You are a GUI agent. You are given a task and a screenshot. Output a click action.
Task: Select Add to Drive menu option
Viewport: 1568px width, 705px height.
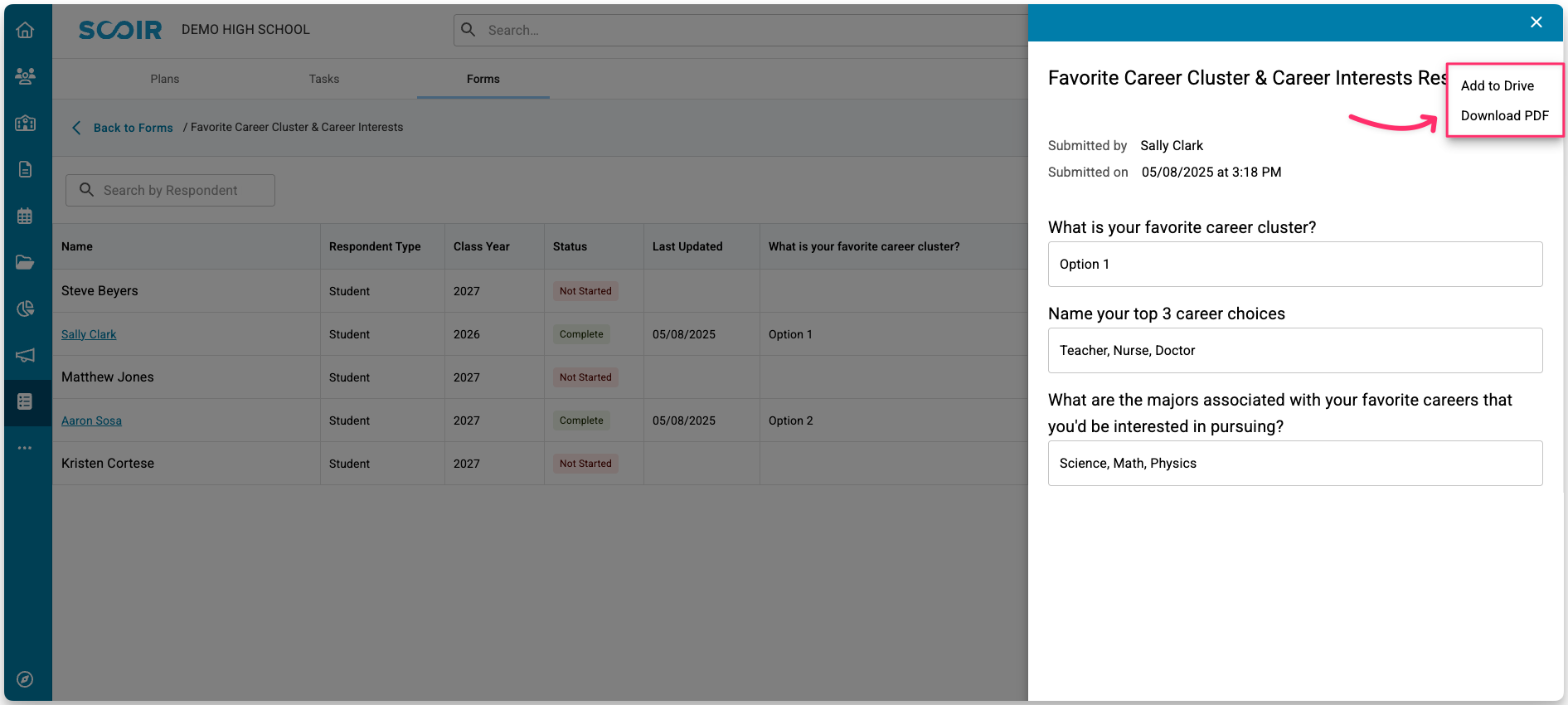(x=1497, y=86)
